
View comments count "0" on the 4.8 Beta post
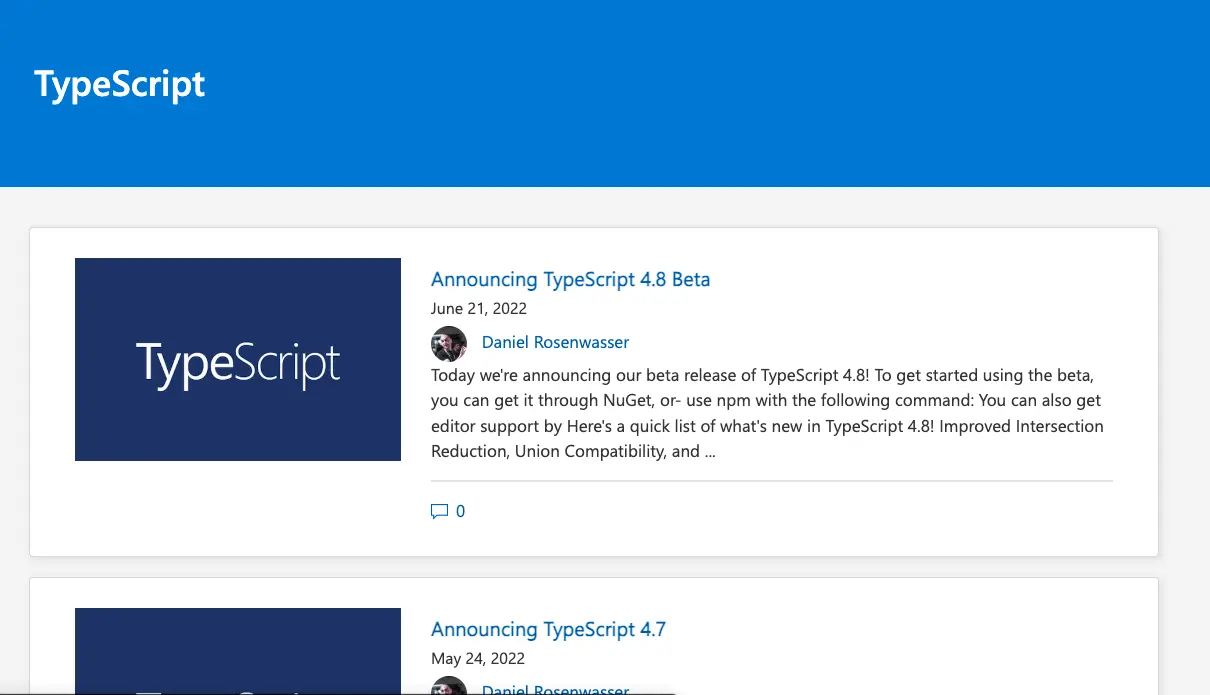click(x=461, y=510)
